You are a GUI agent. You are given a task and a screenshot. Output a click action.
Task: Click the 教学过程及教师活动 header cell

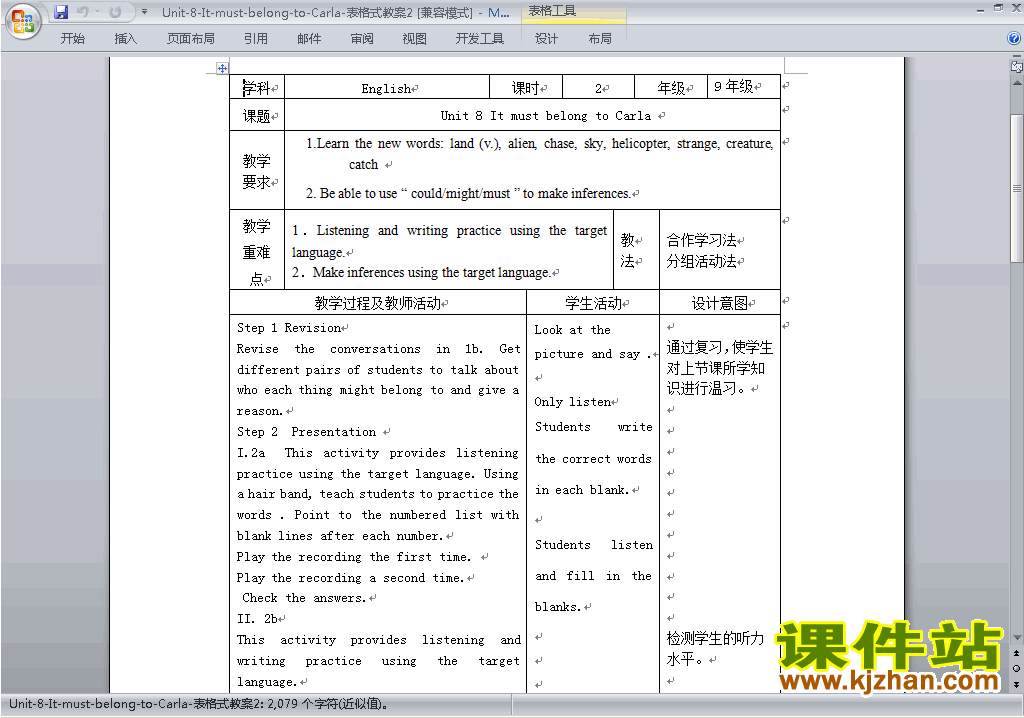coord(378,303)
